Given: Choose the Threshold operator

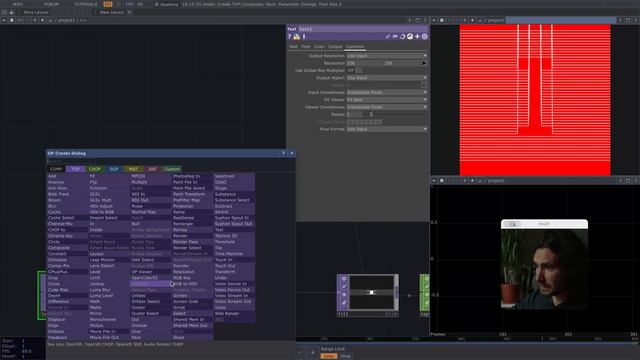Looking at the screenshot, I should [x=234, y=242].
